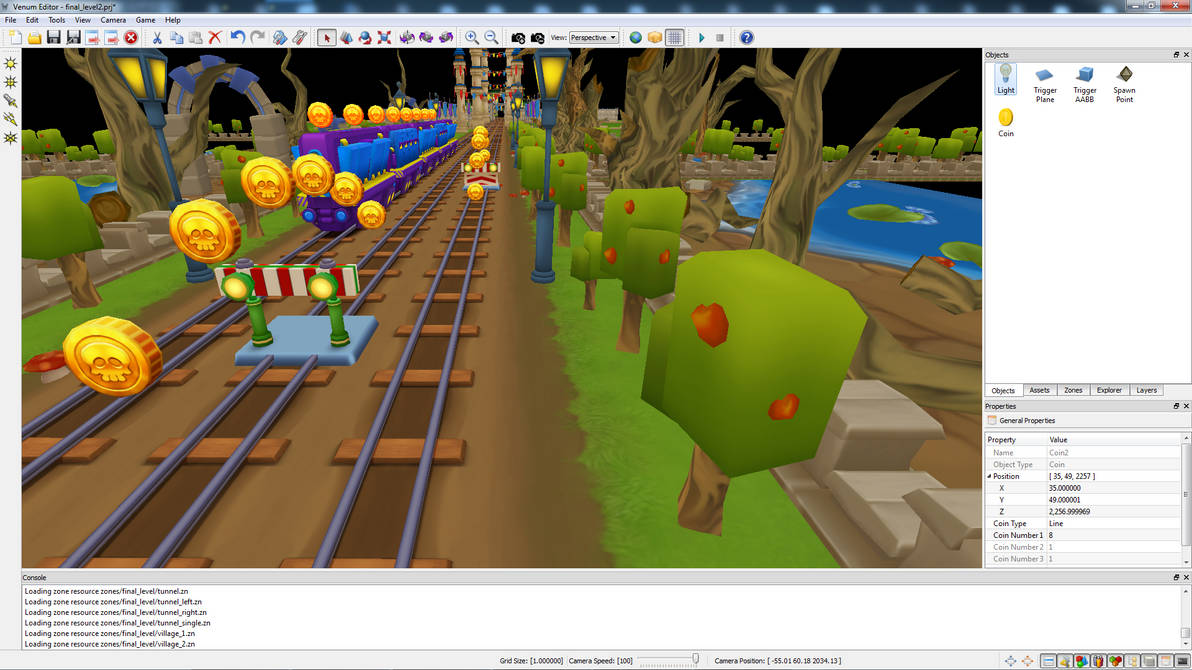This screenshot has height=670, width=1192.
Task: Select the Light object
Action: 1006,79
